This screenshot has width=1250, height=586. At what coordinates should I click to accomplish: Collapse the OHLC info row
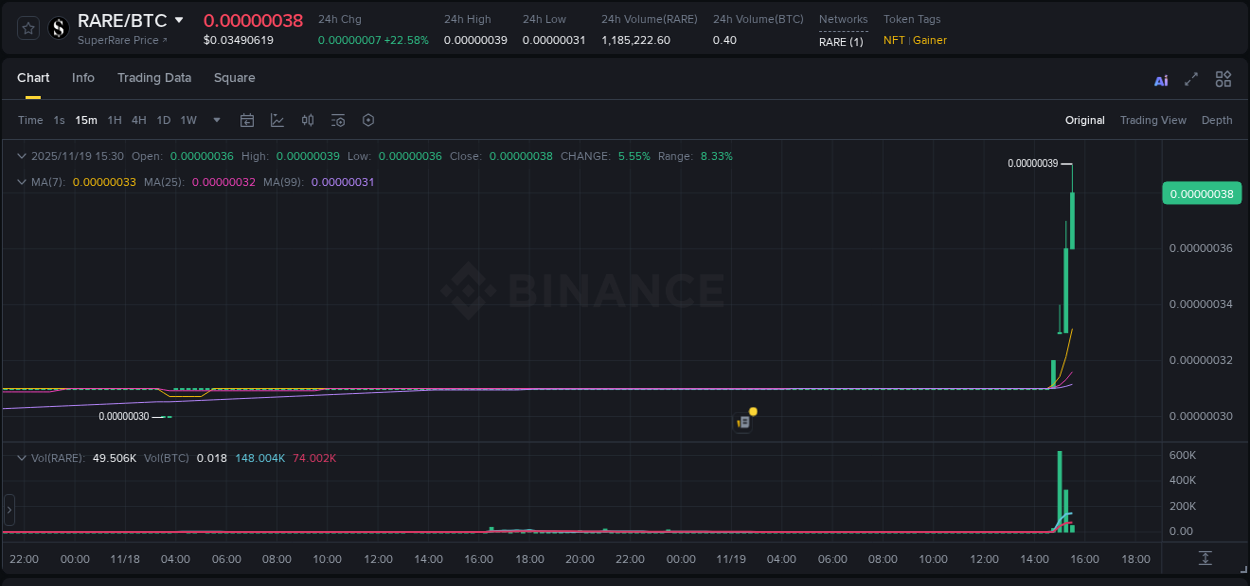(x=21, y=156)
